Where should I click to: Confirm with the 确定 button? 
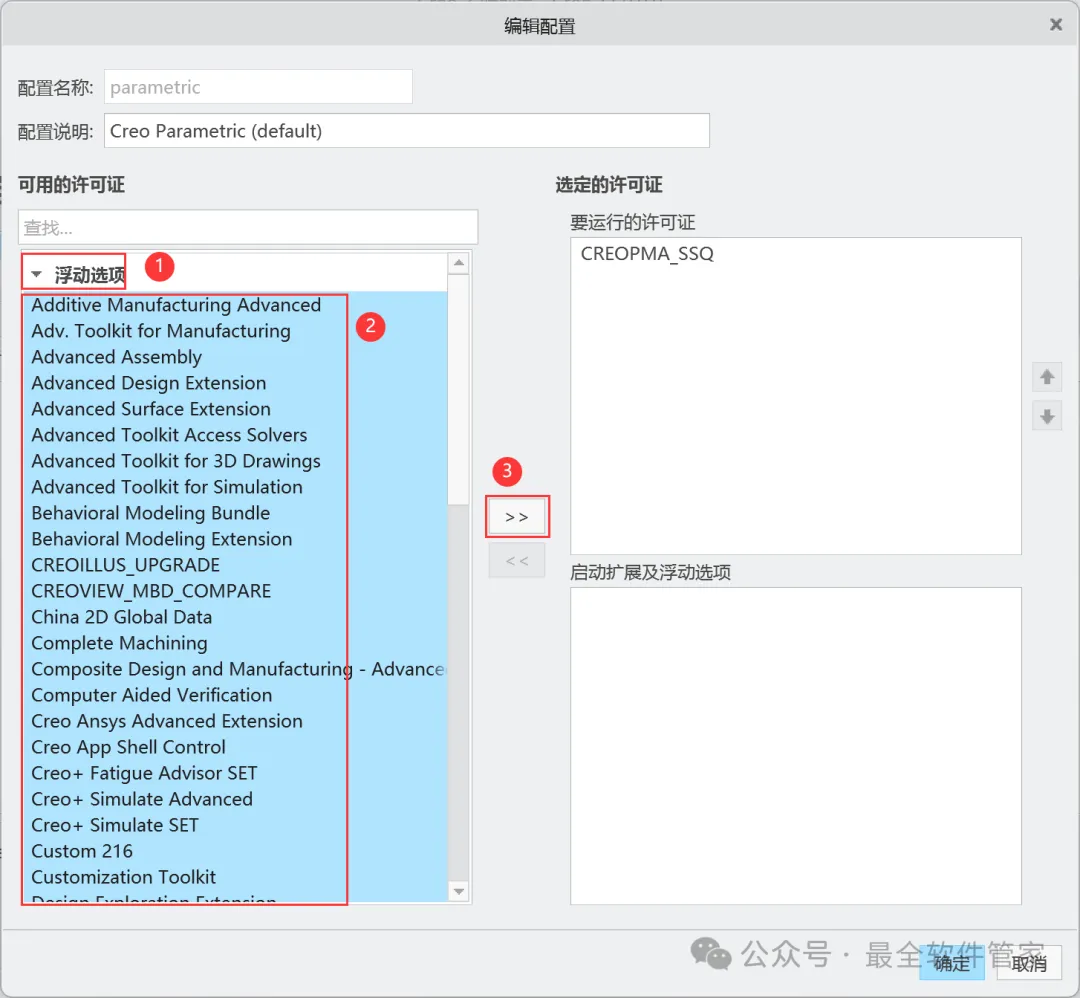952,963
